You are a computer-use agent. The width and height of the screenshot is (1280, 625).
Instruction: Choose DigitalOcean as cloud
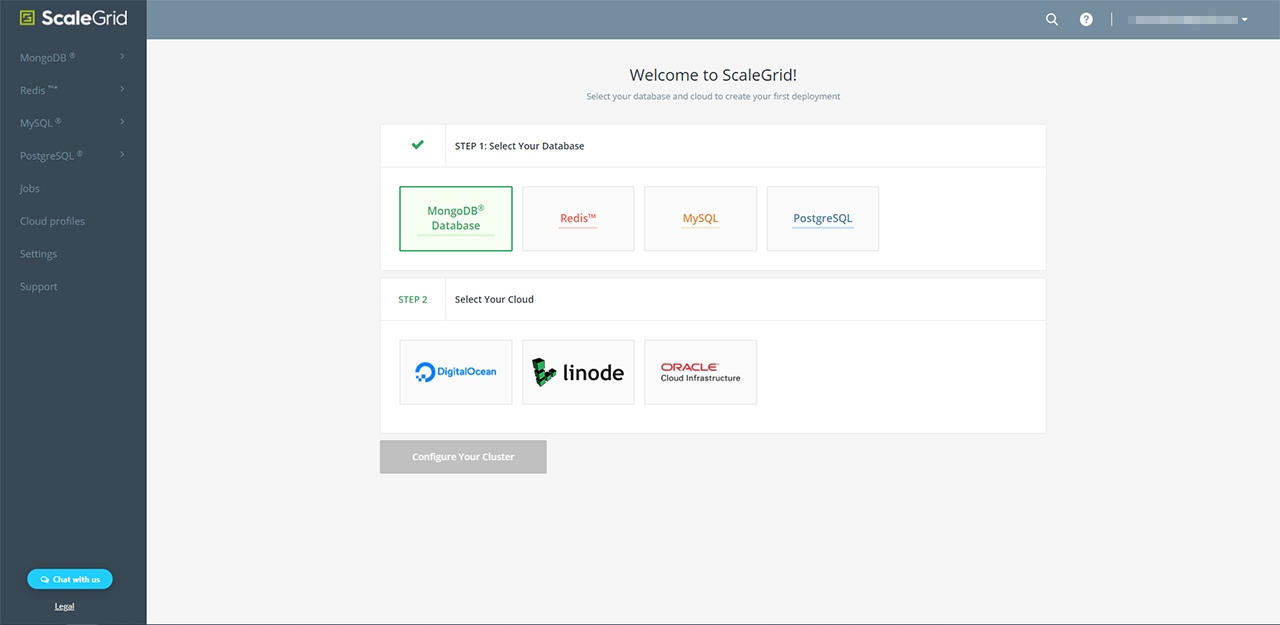[x=456, y=372]
